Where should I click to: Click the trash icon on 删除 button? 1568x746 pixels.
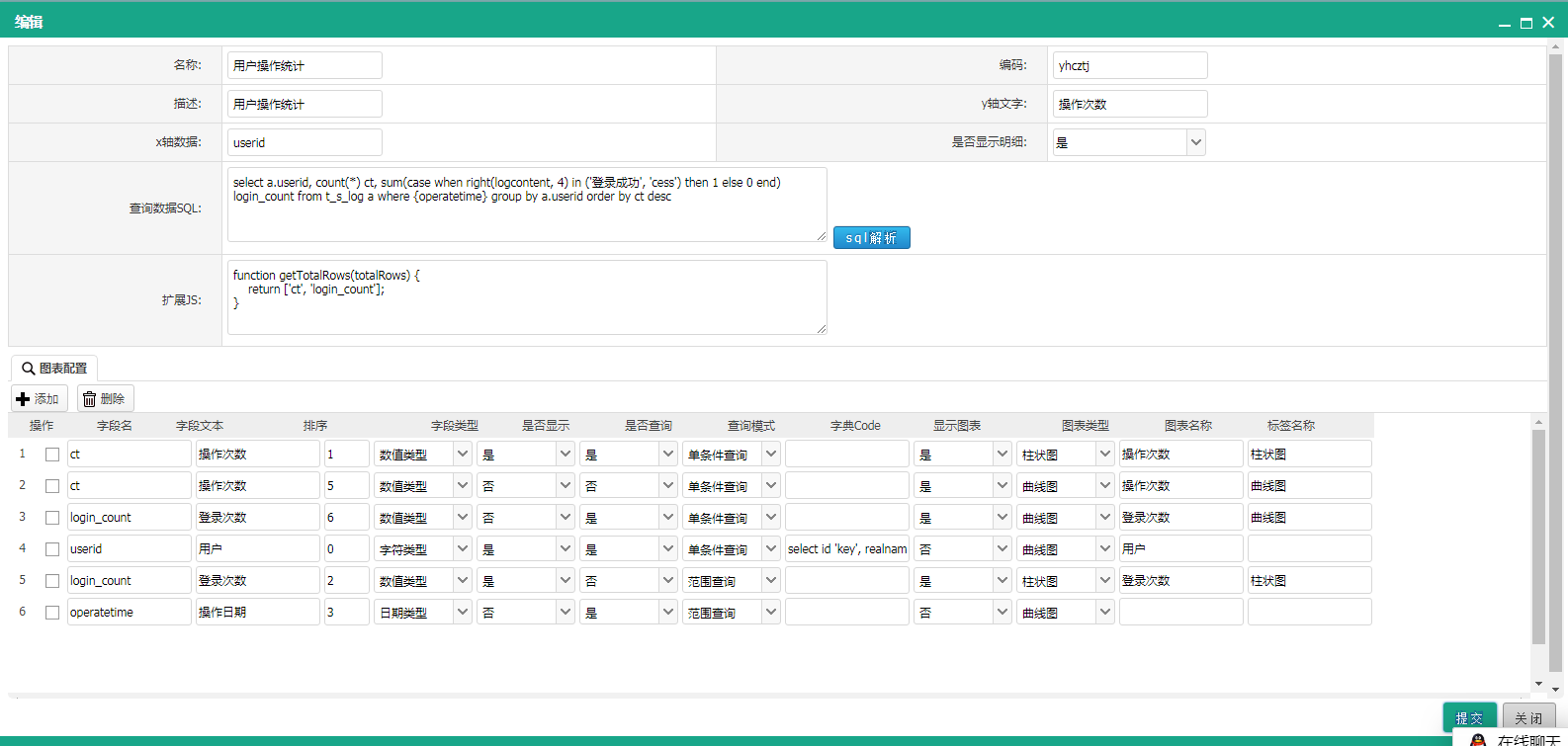pyautogui.click(x=89, y=399)
